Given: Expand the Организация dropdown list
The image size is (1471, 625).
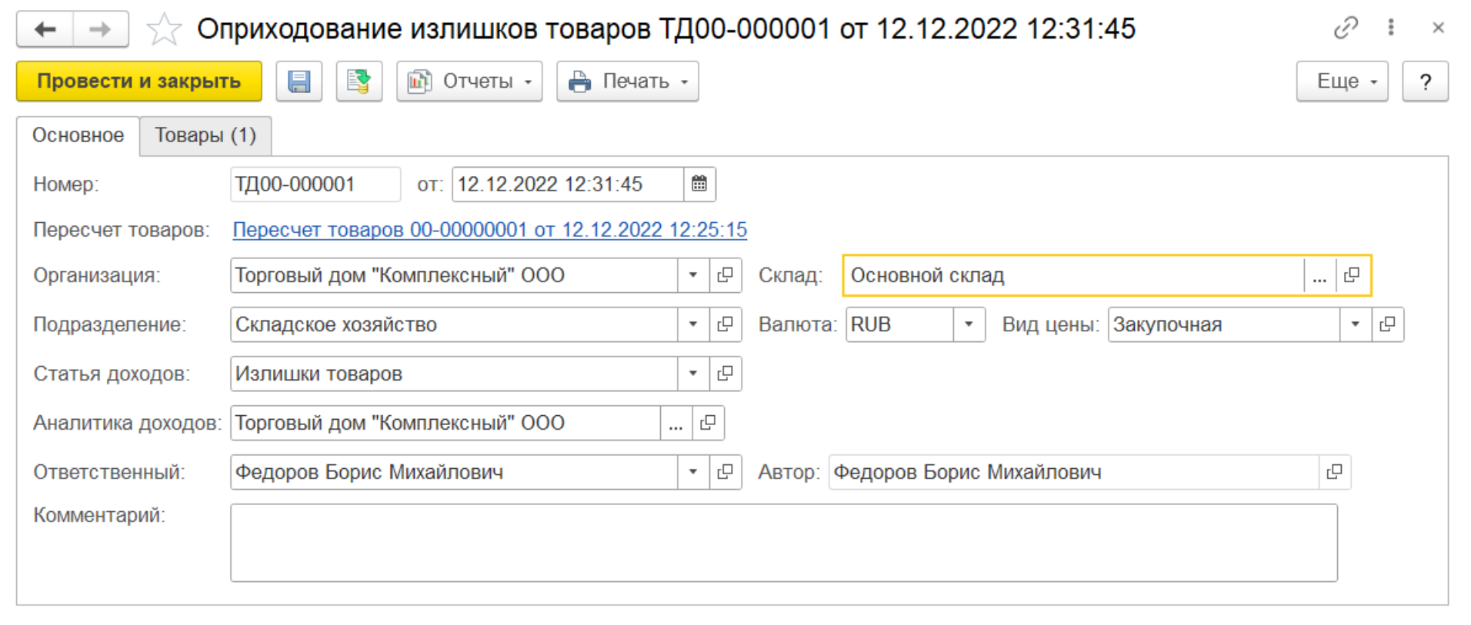Looking at the screenshot, I should [694, 275].
